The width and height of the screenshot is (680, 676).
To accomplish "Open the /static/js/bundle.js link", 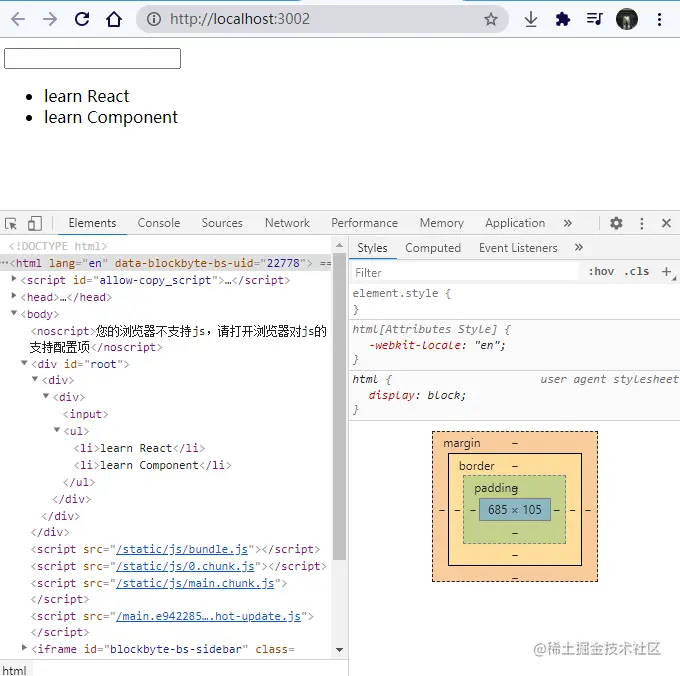I will (x=182, y=549).
